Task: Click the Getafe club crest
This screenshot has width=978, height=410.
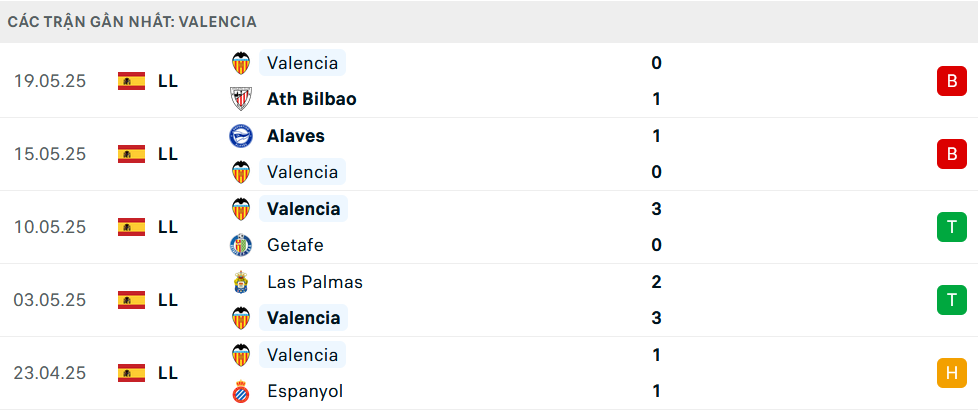Action: 241,245
